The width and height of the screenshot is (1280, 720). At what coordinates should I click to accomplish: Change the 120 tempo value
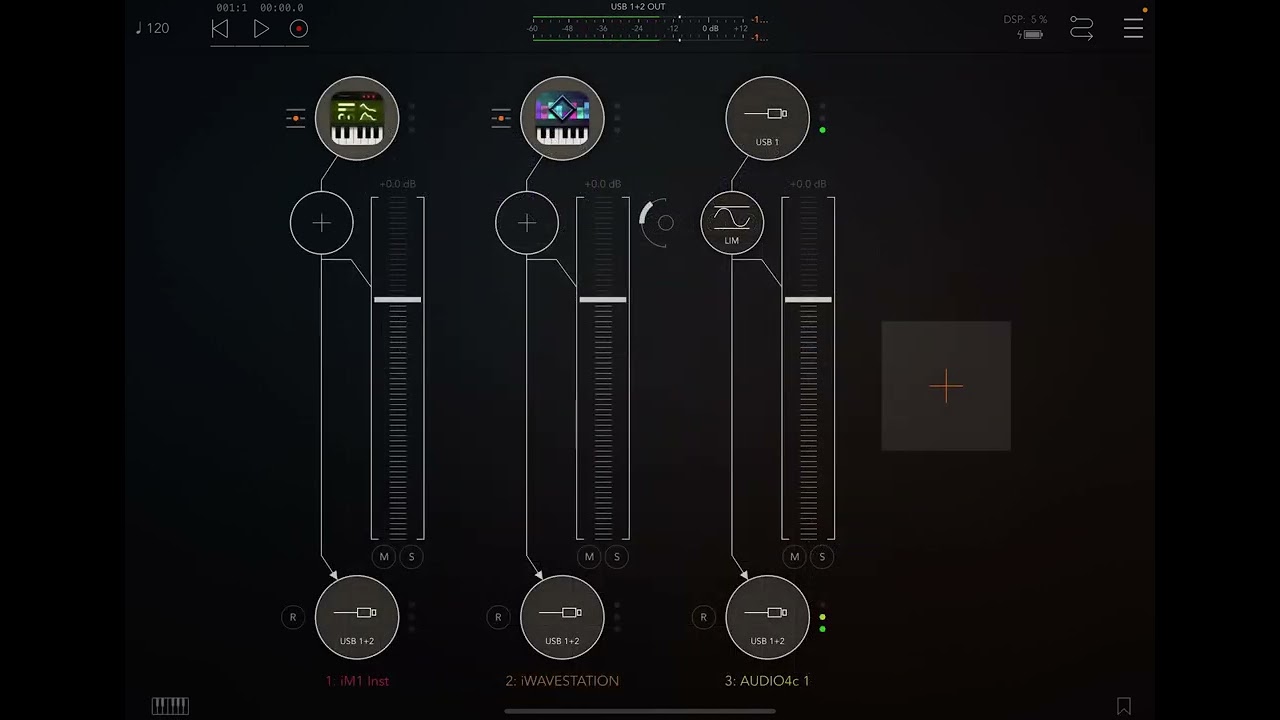click(x=153, y=28)
